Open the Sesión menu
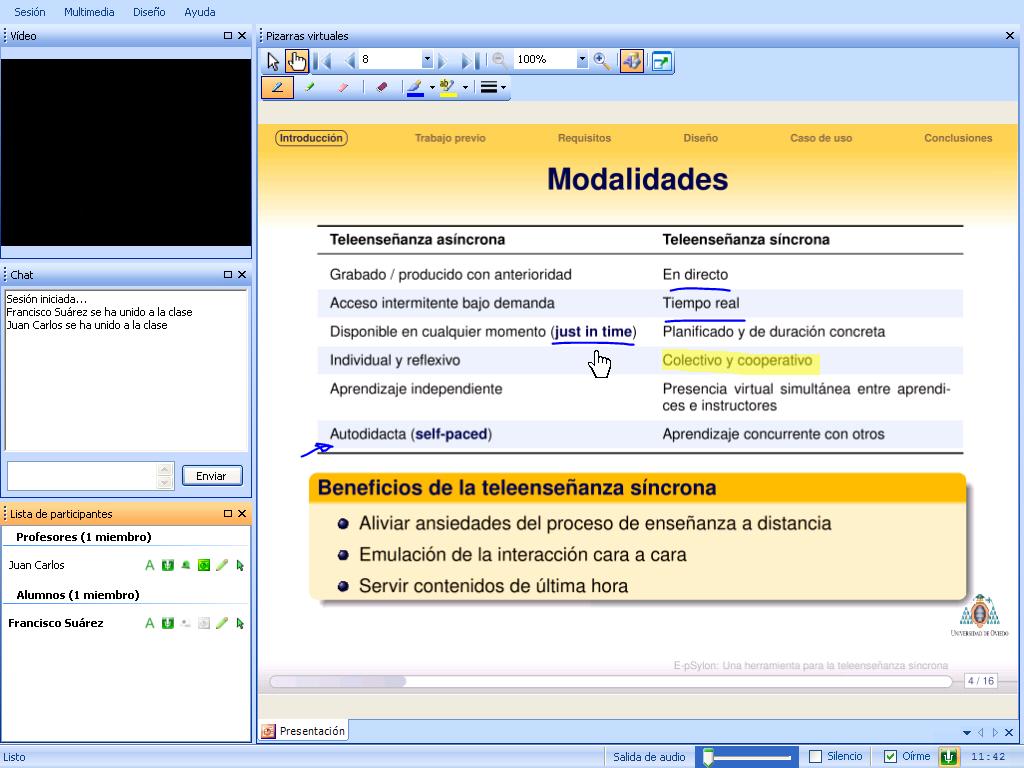 pos(30,12)
